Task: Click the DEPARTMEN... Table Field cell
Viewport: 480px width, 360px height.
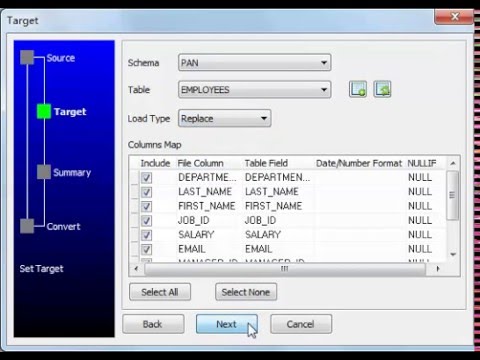Action: pos(277,177)
